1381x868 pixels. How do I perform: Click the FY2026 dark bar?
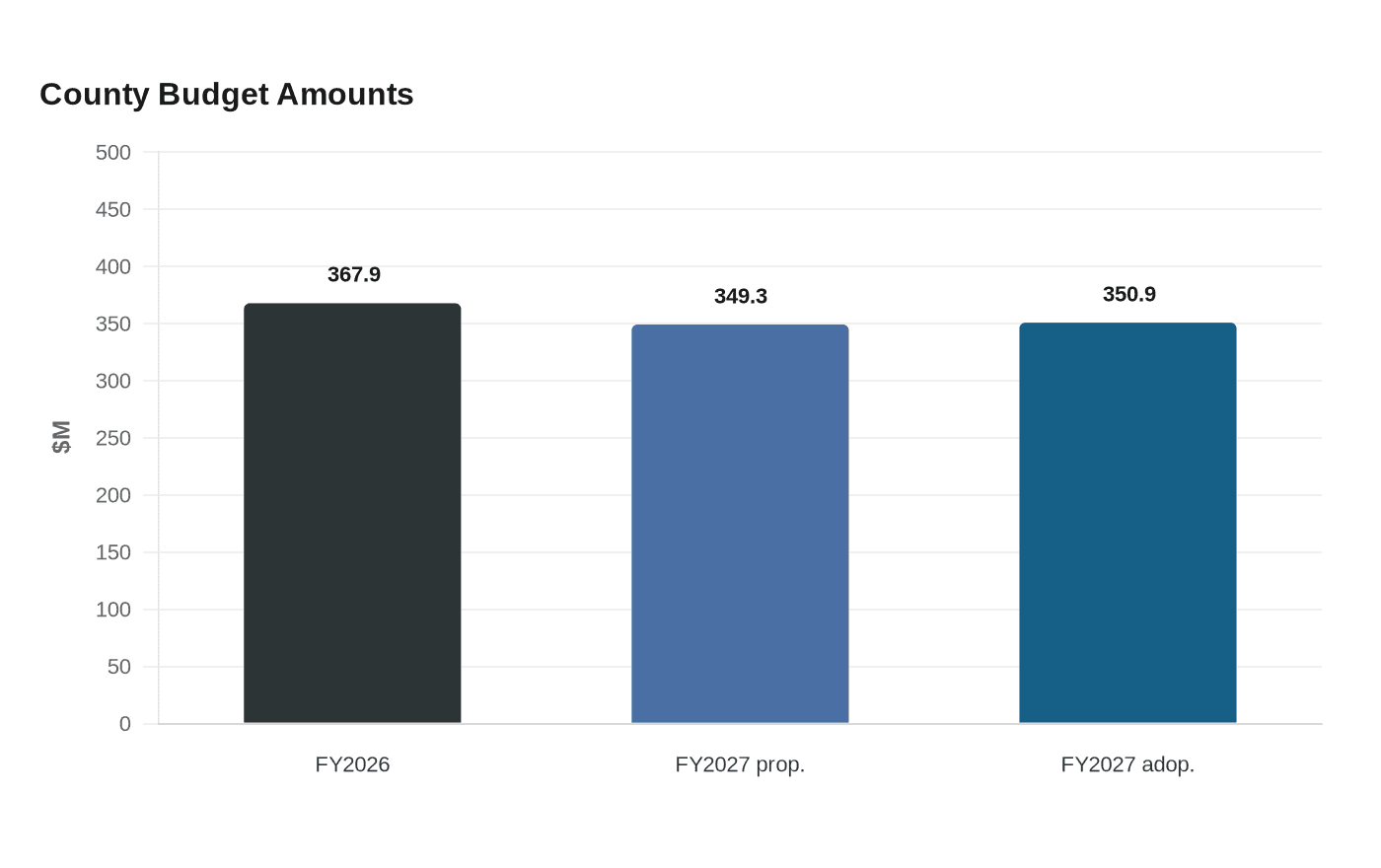352,513
